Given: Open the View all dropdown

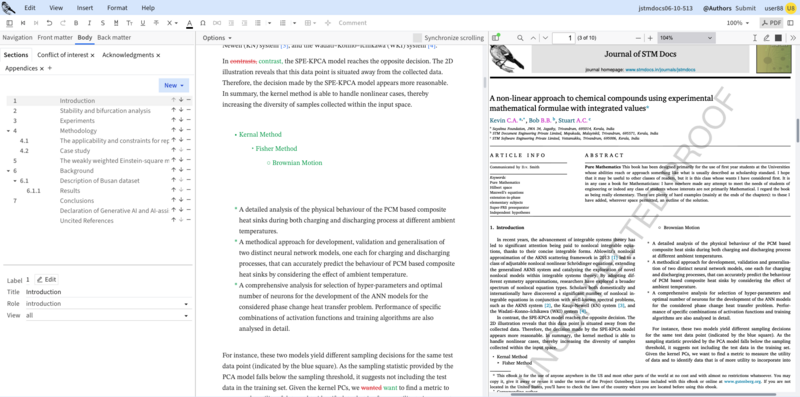Looking at the screenshot, I should tap(109, 315).
